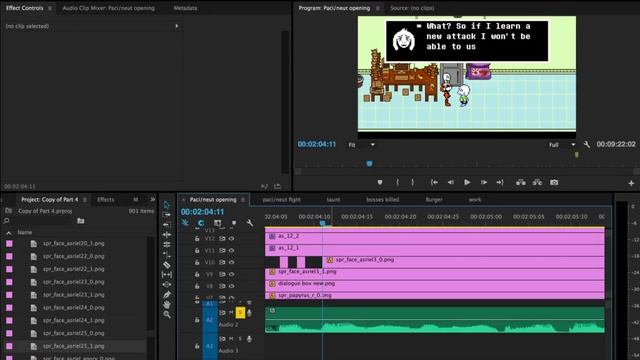The height and width of the screenshot is (360, 640).
Task: Mute the Audio 3 track
Action: coord(231,339)
